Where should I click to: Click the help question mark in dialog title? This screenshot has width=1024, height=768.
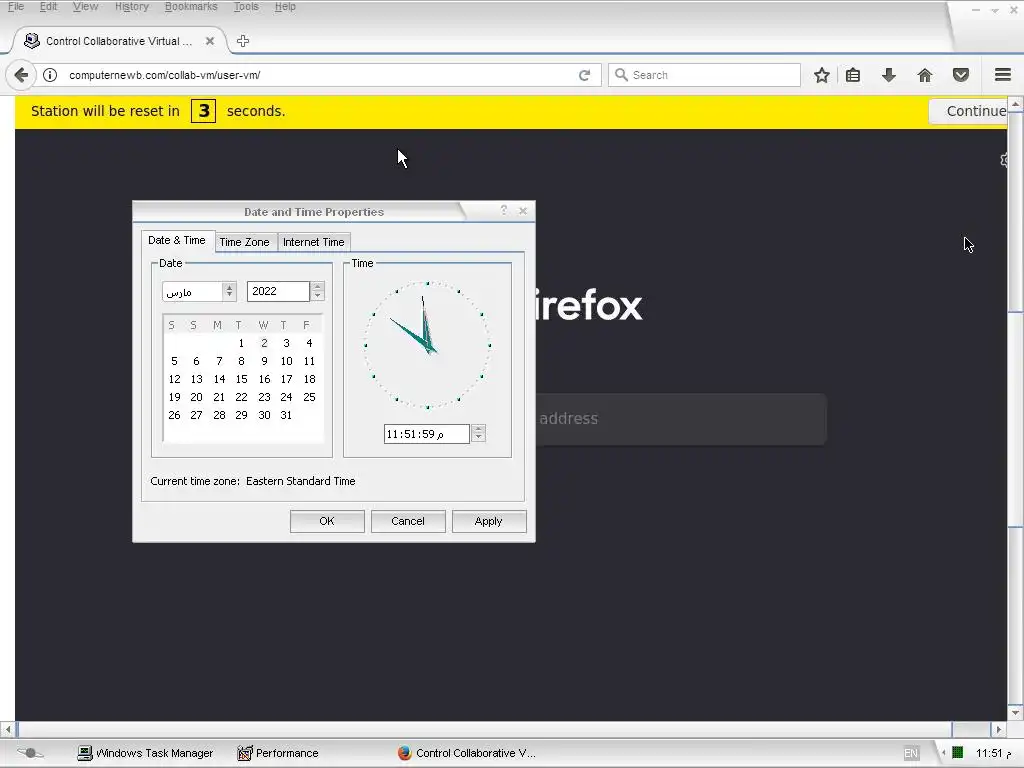coord(504,210)
